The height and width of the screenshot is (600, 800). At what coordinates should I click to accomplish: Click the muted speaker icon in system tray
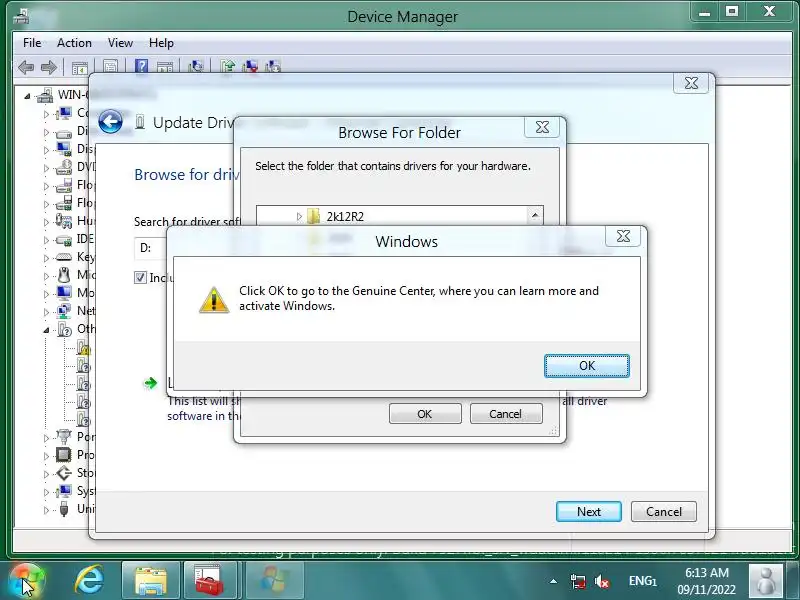(x=602, y=581)
